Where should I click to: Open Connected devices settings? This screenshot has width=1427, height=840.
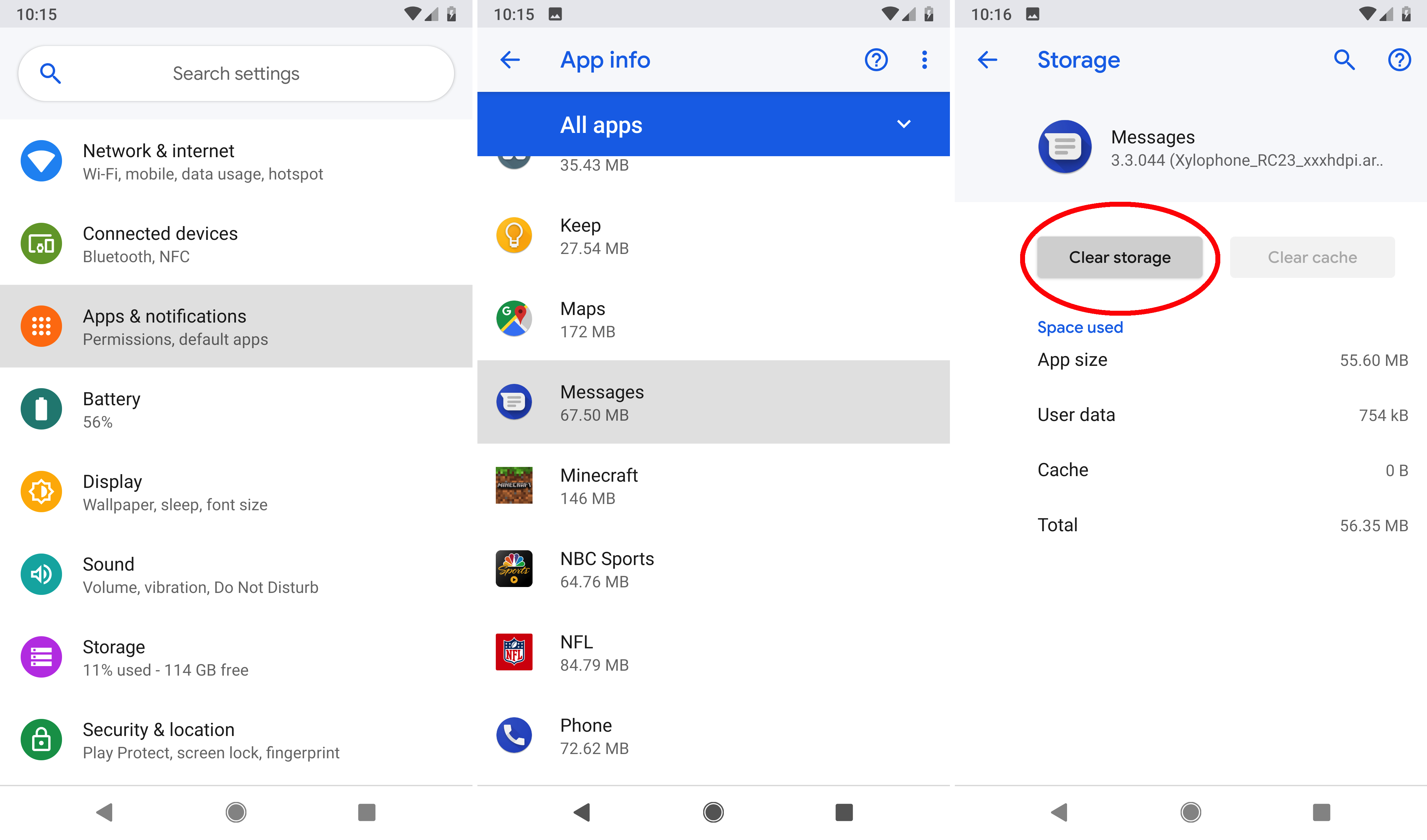236,244
